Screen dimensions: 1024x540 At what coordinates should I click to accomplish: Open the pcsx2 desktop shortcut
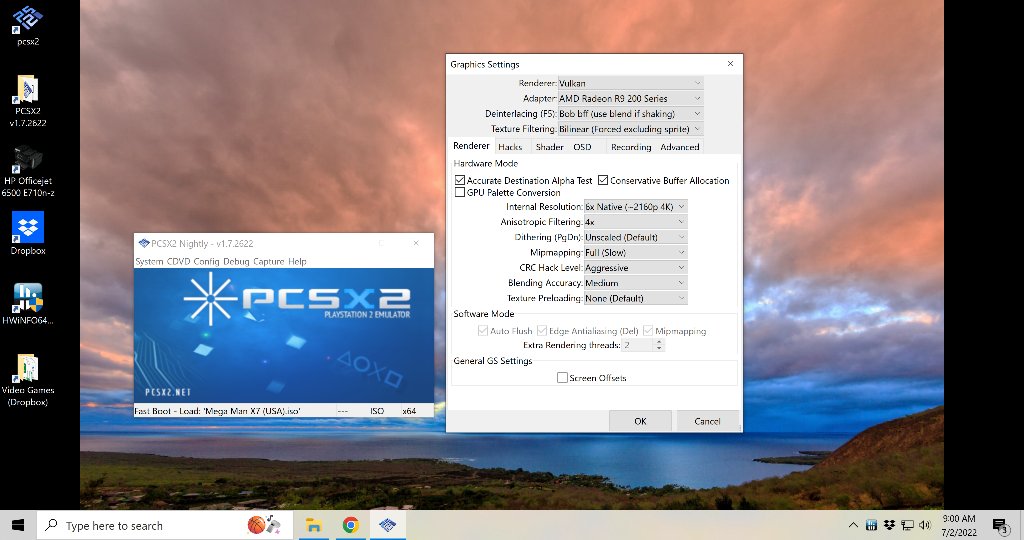coord(27,25)
